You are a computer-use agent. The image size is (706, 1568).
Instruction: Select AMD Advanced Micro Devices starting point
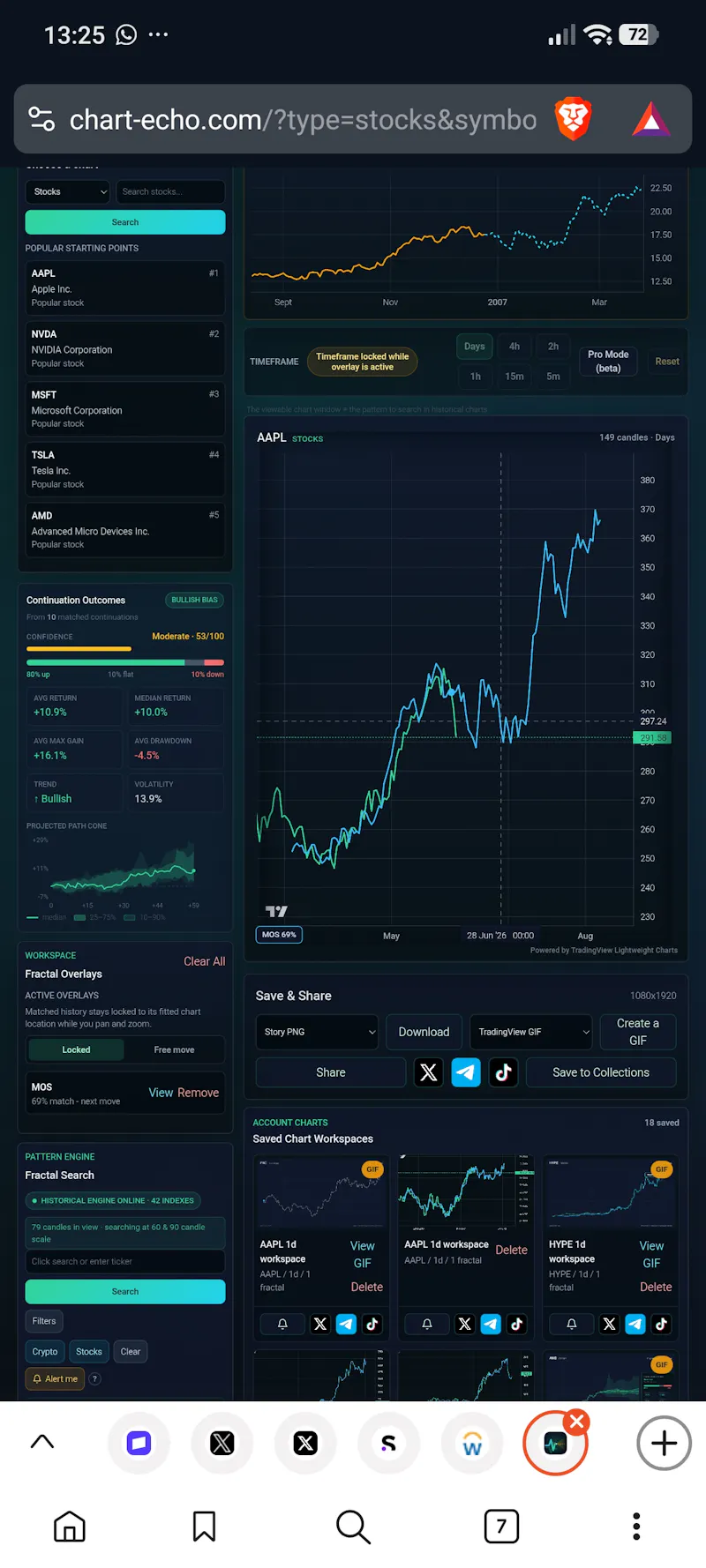125,530
